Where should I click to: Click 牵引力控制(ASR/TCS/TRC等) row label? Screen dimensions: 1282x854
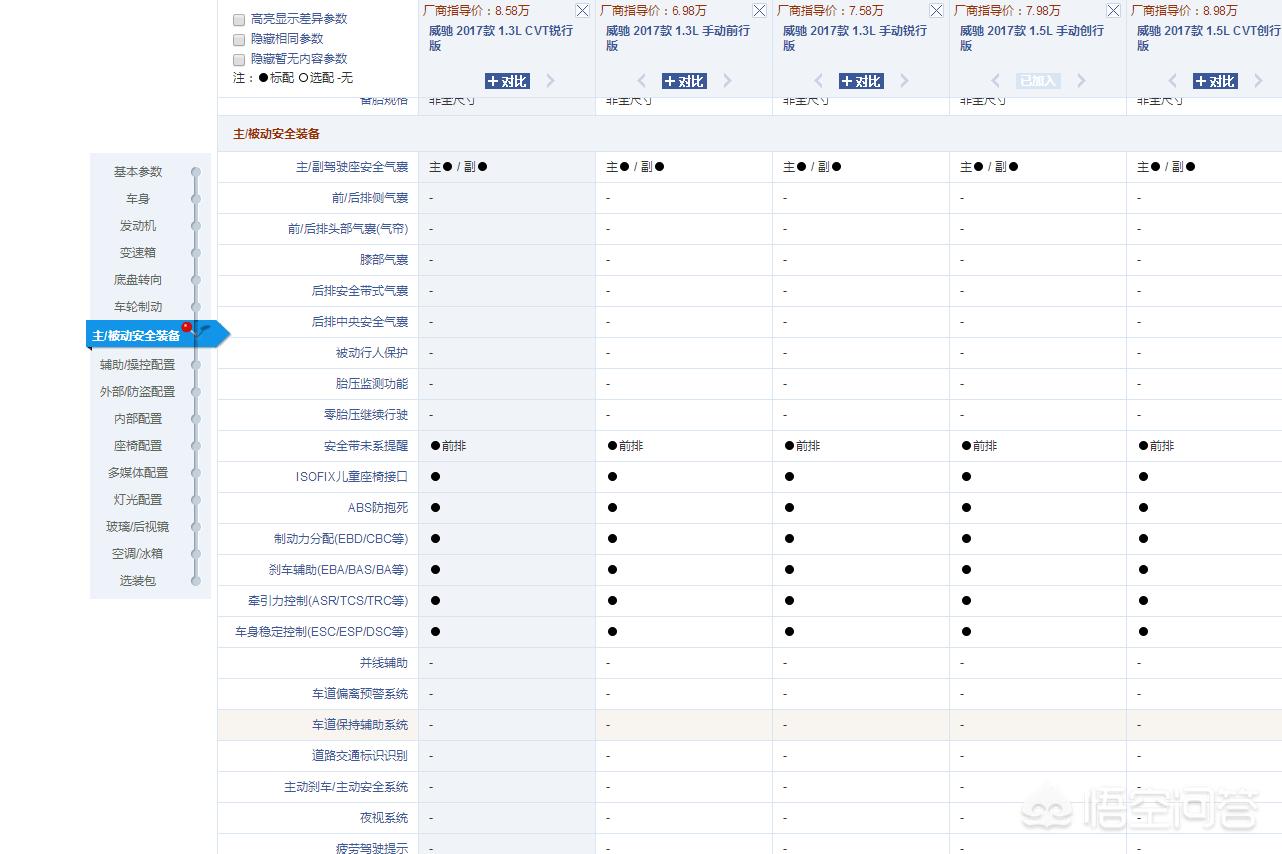click(x=328, y=601)
